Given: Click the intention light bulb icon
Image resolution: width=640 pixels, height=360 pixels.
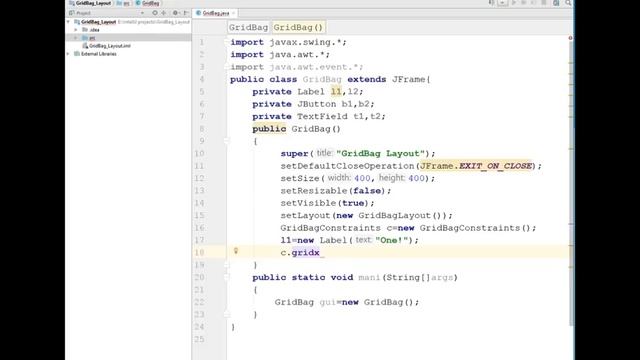Looking at the screenshot, I should [236, 251].
